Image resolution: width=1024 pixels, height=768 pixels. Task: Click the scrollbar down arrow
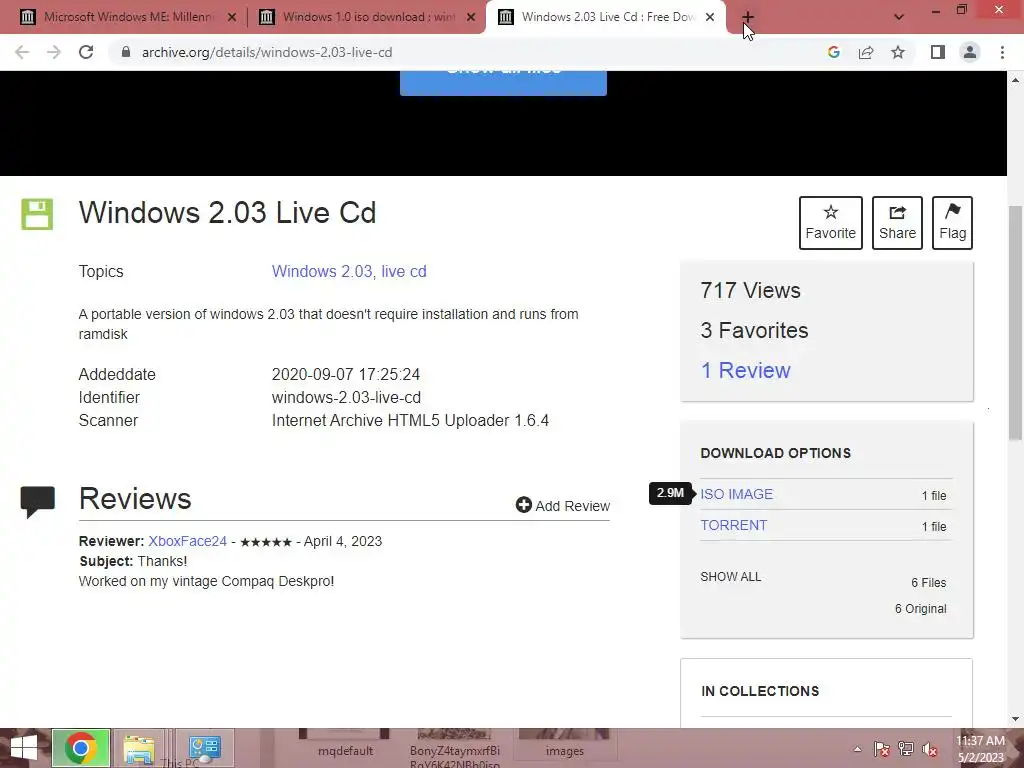point(1015,720)
